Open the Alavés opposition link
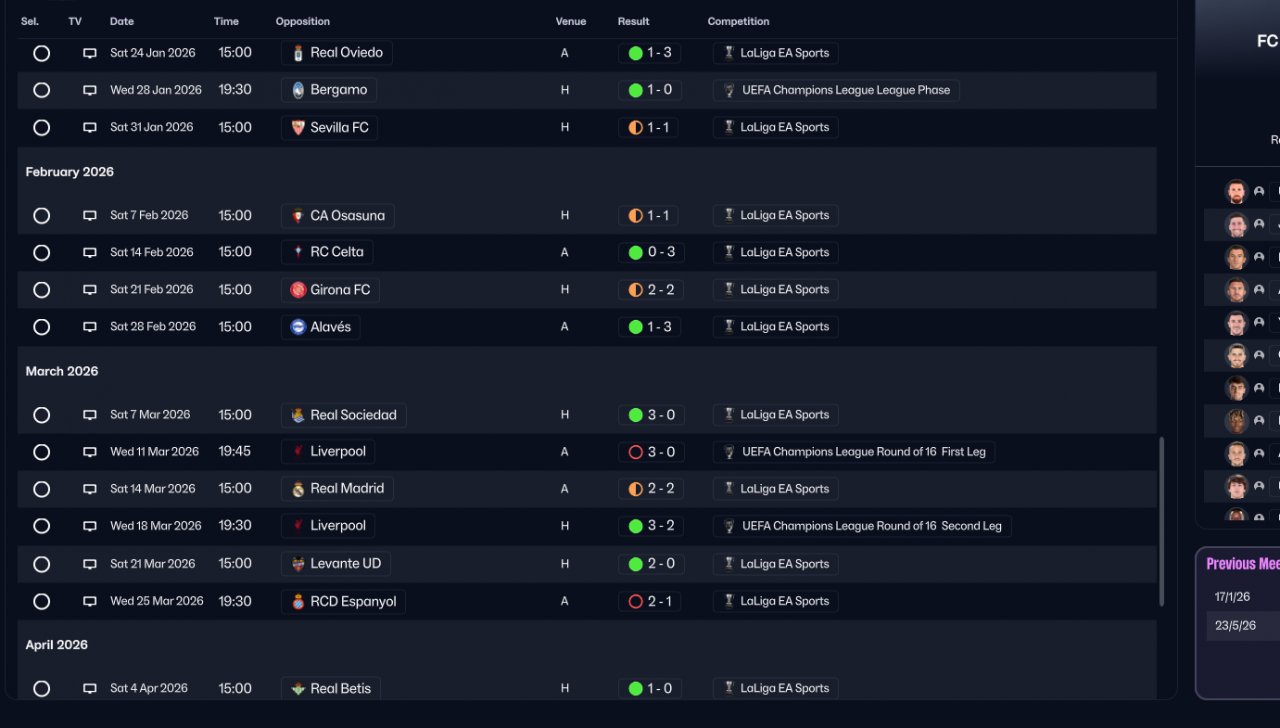The image size is (1280, 728). [330, 327]
